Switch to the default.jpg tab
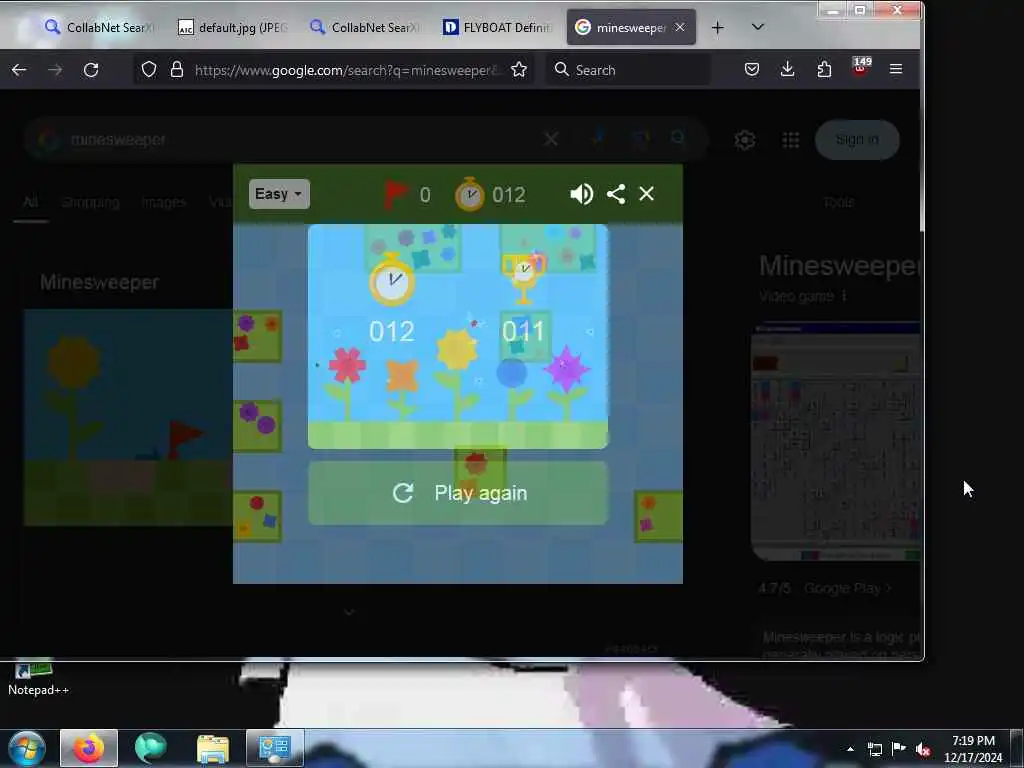 click(x=232, y=27)
